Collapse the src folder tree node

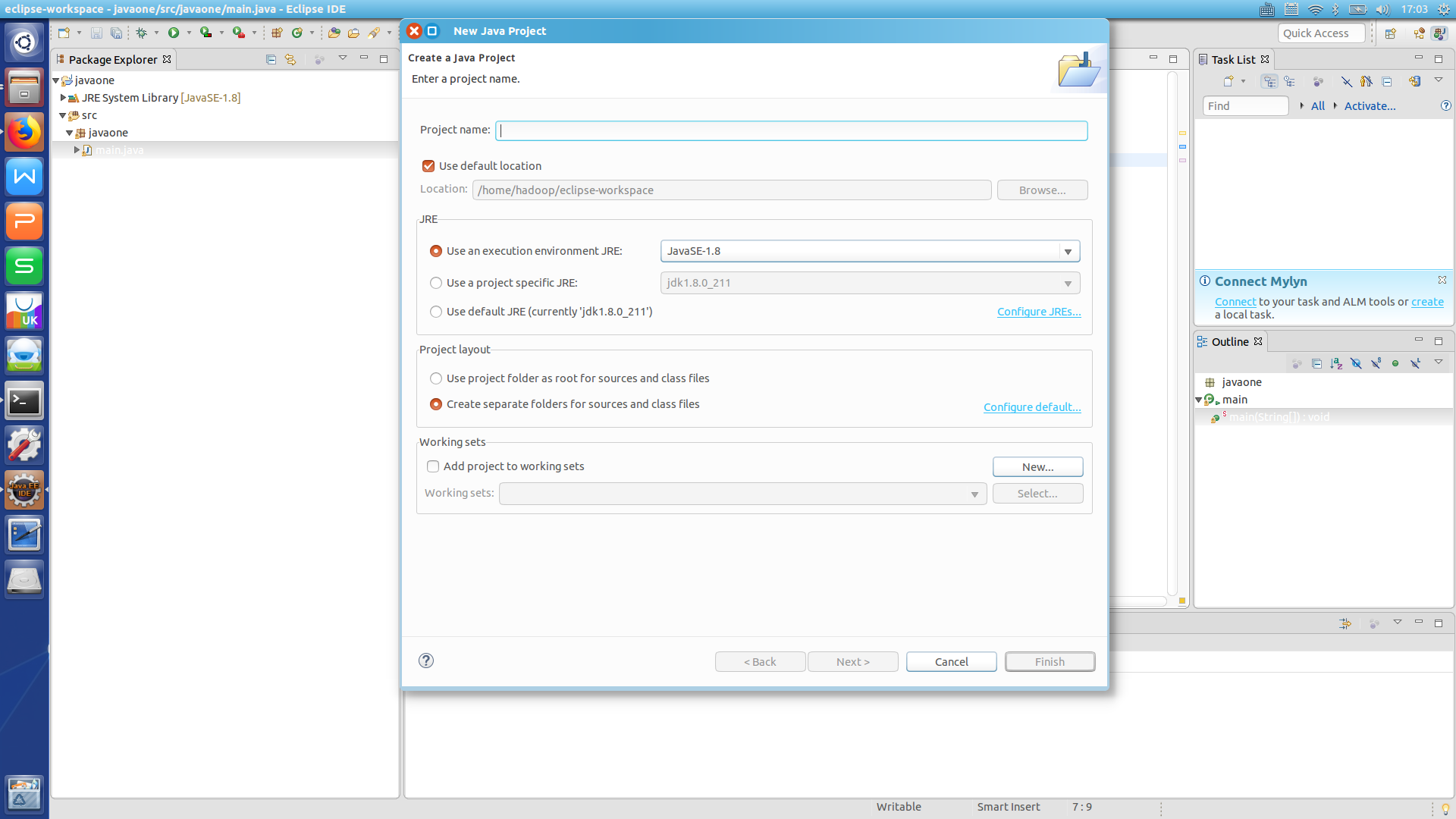[63, 115]
